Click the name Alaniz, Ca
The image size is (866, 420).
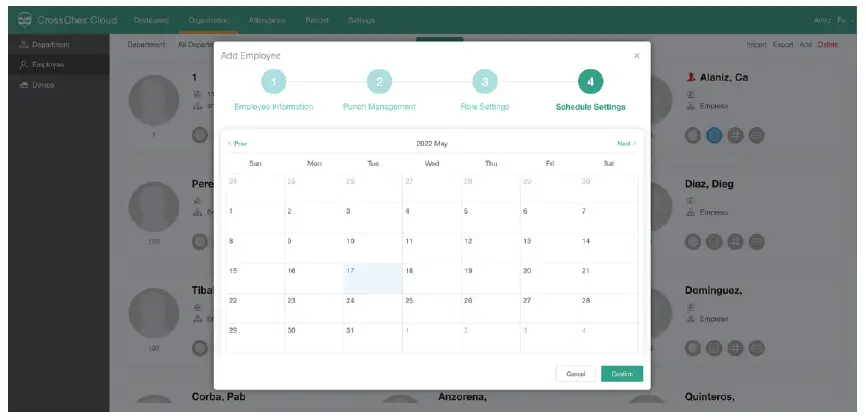[x=724, y=77]
